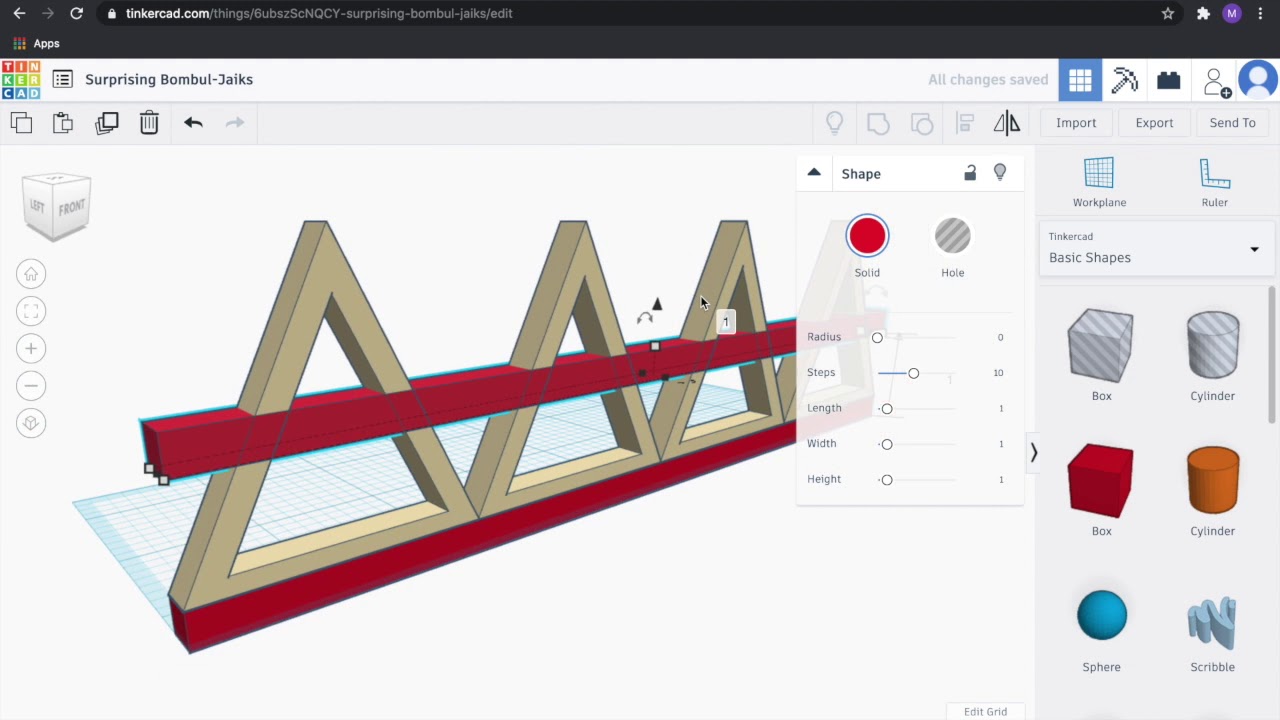Select the blue Sphere shape

(1102, 615)
